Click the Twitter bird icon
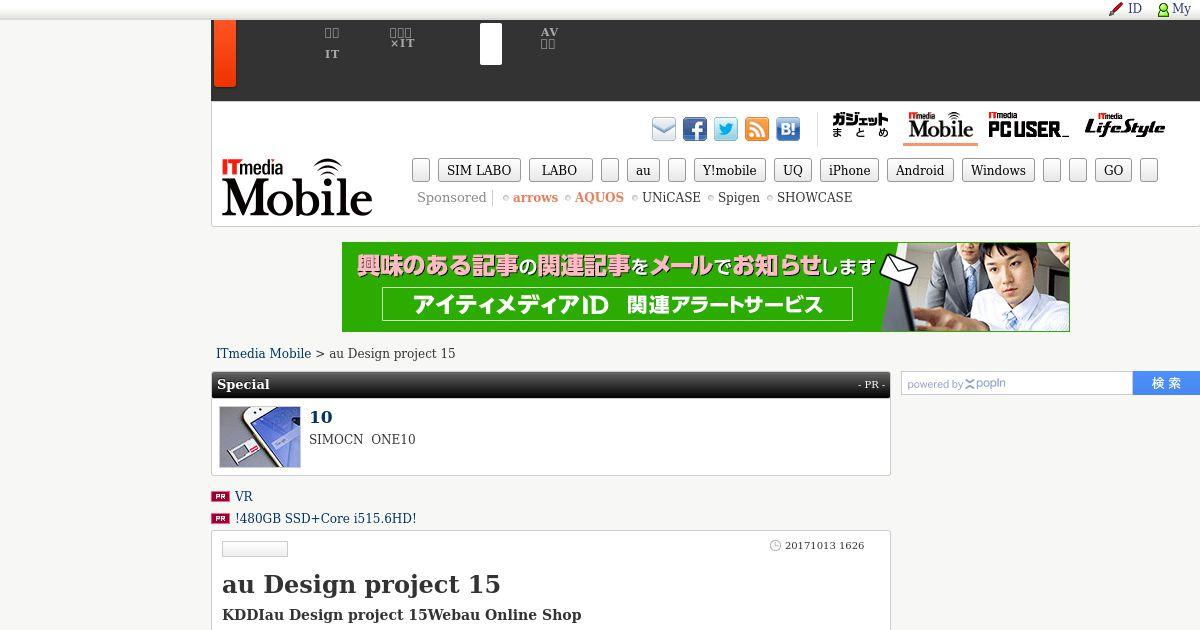 (726, 129)
